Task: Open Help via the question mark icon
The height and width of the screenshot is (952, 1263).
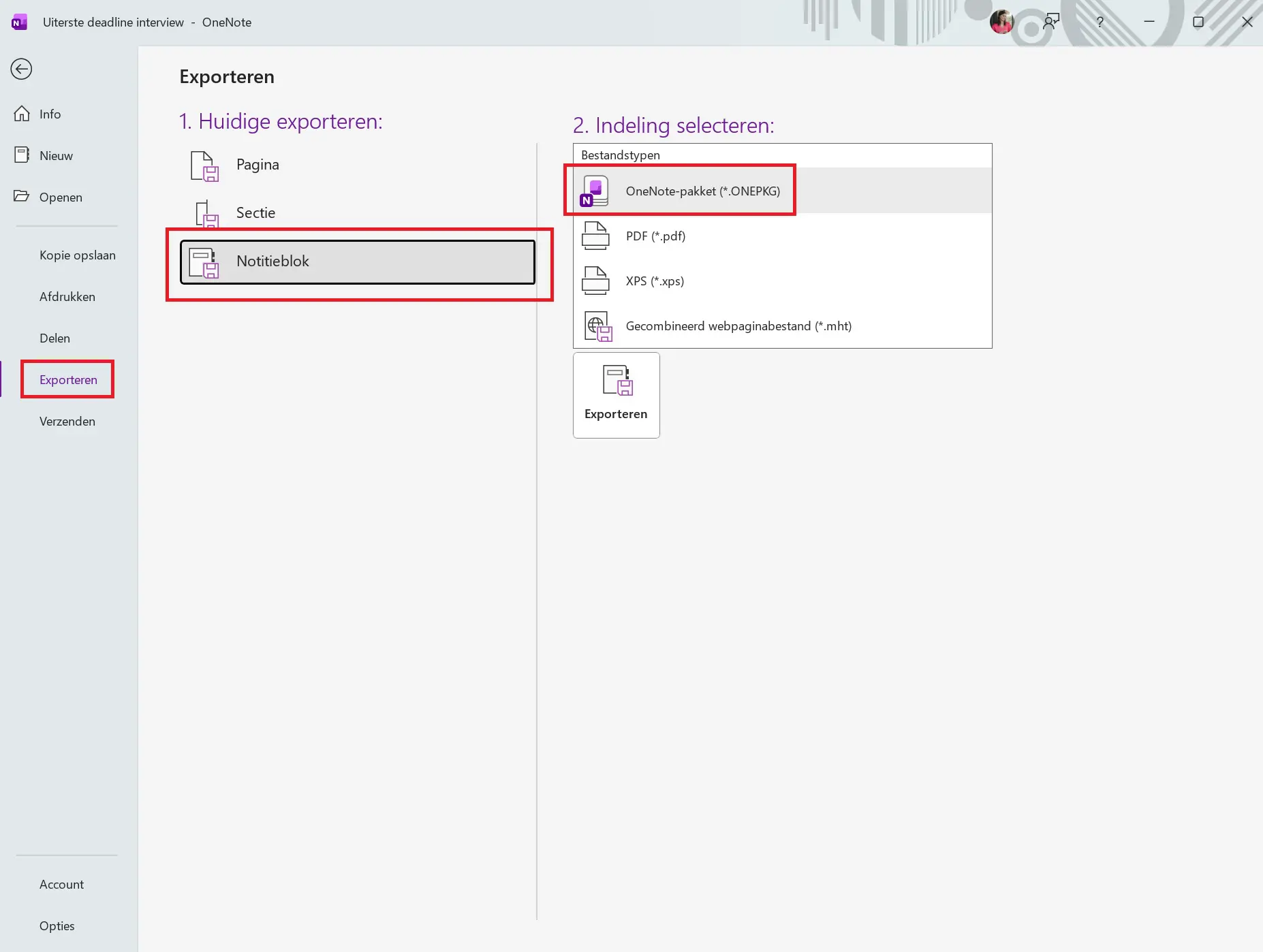Action: [x=1100, y=22]
